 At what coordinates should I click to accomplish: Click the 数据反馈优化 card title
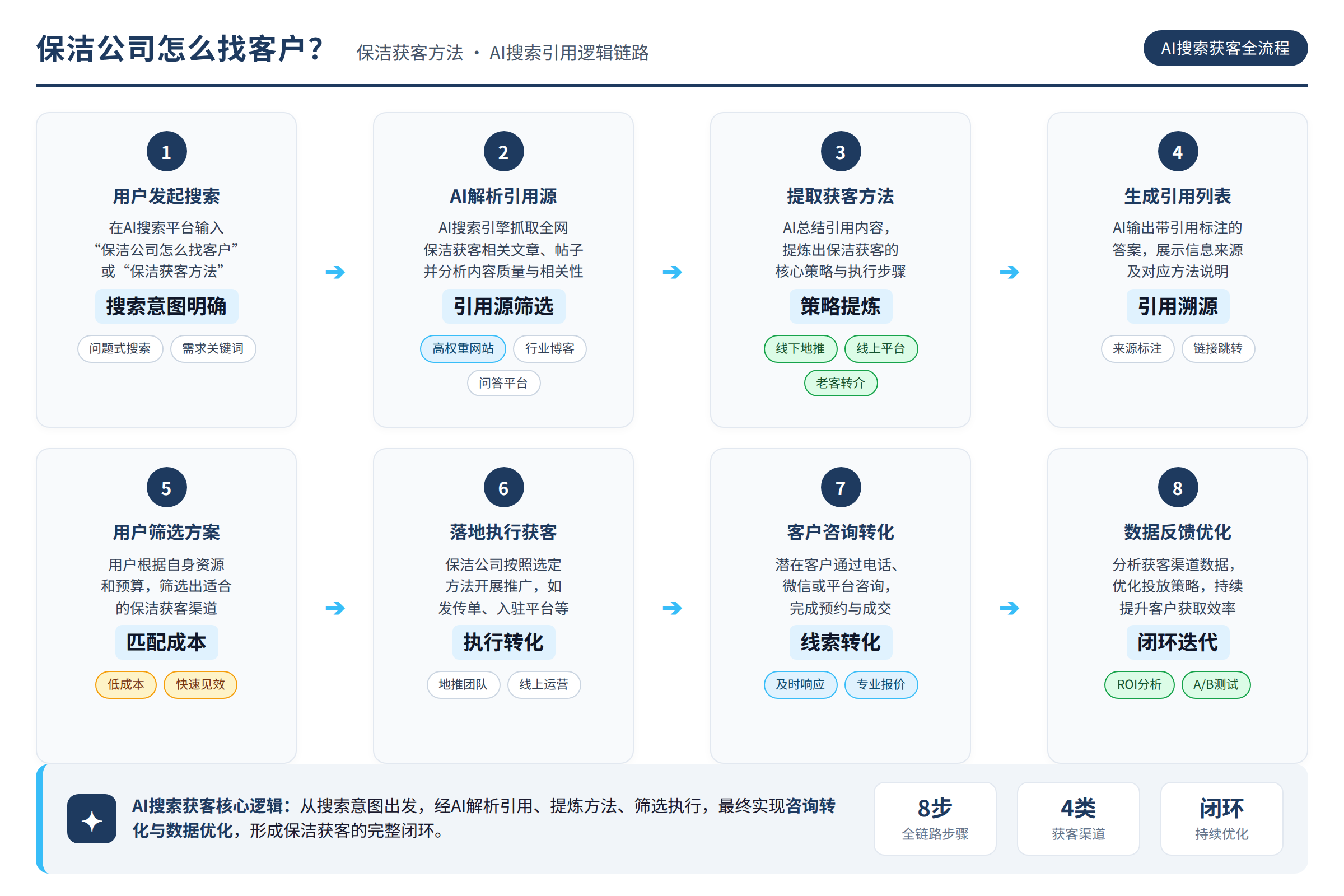tap(1178, 532)
